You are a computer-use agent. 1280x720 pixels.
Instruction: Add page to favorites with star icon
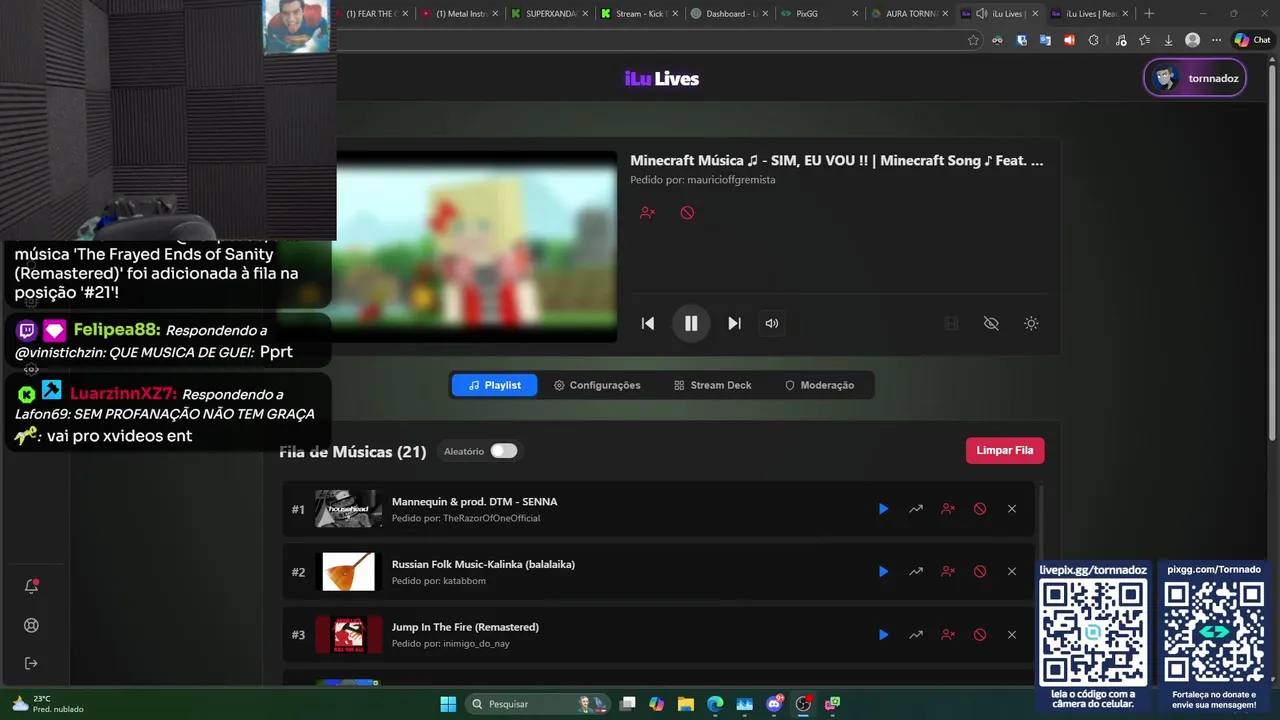click(973, 40)
